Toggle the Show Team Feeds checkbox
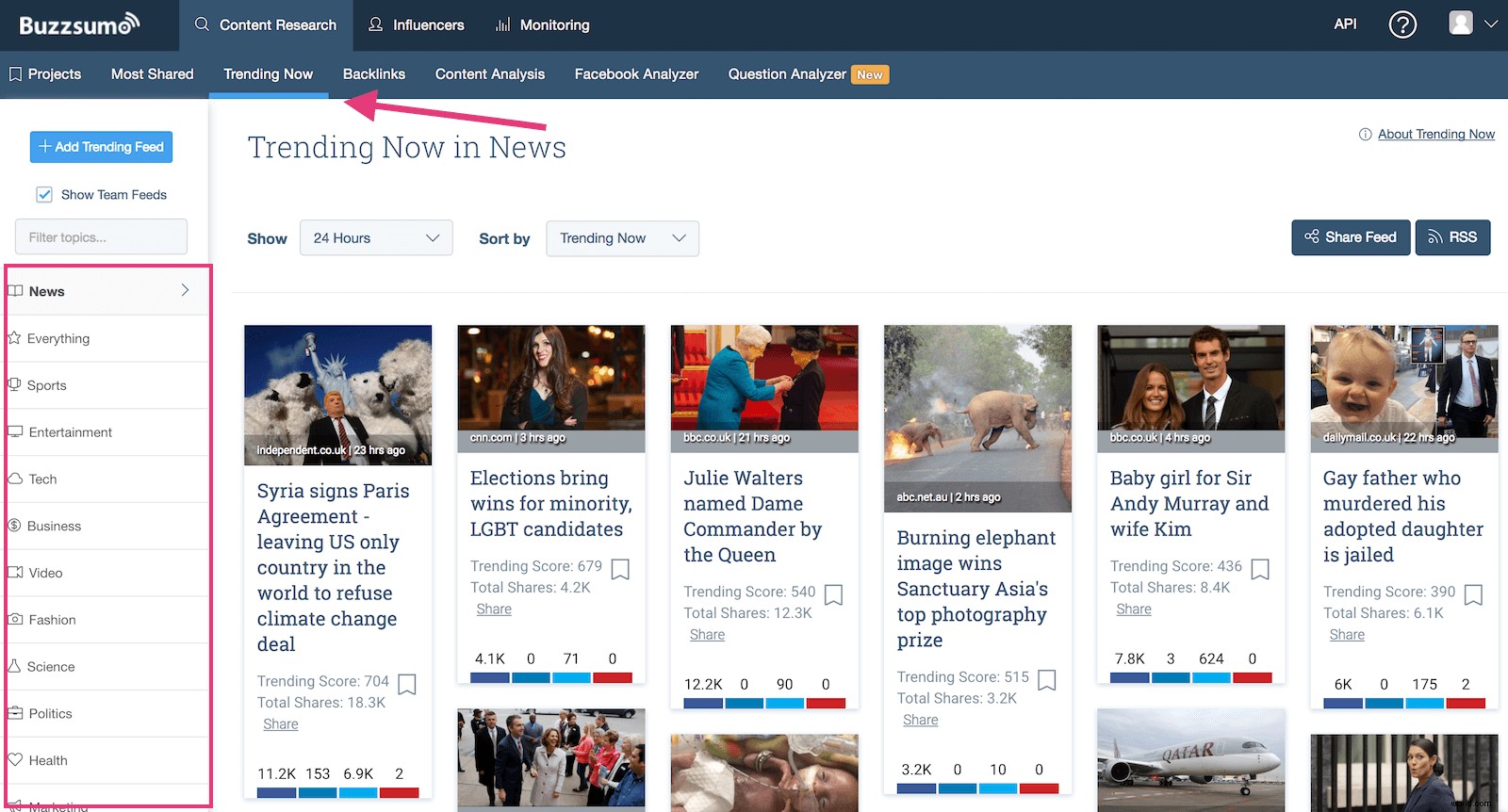The image size is (1508, 812). [43, 194]
